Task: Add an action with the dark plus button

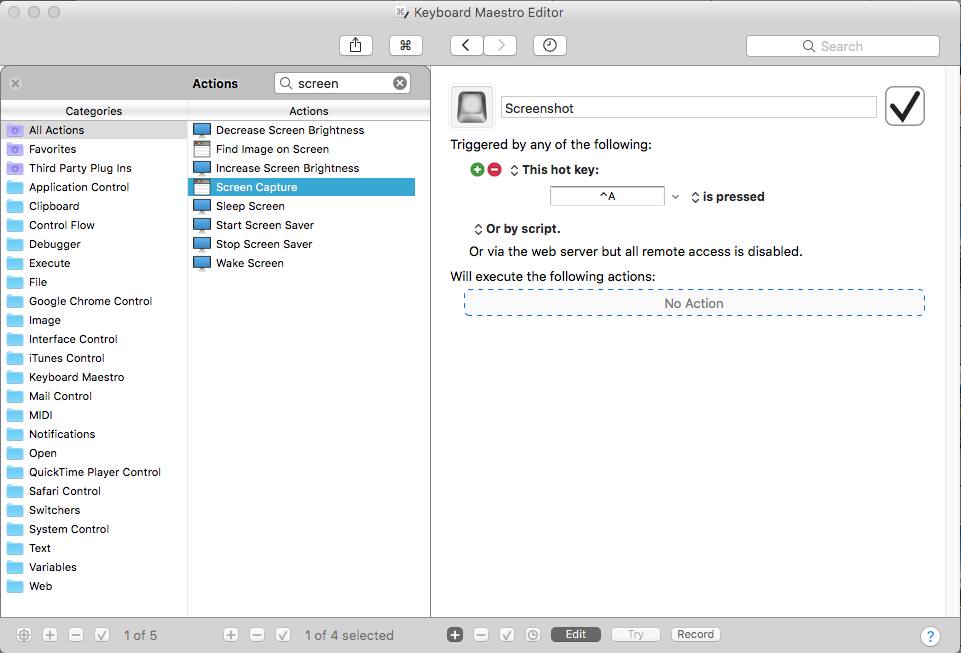Action: 455,635
